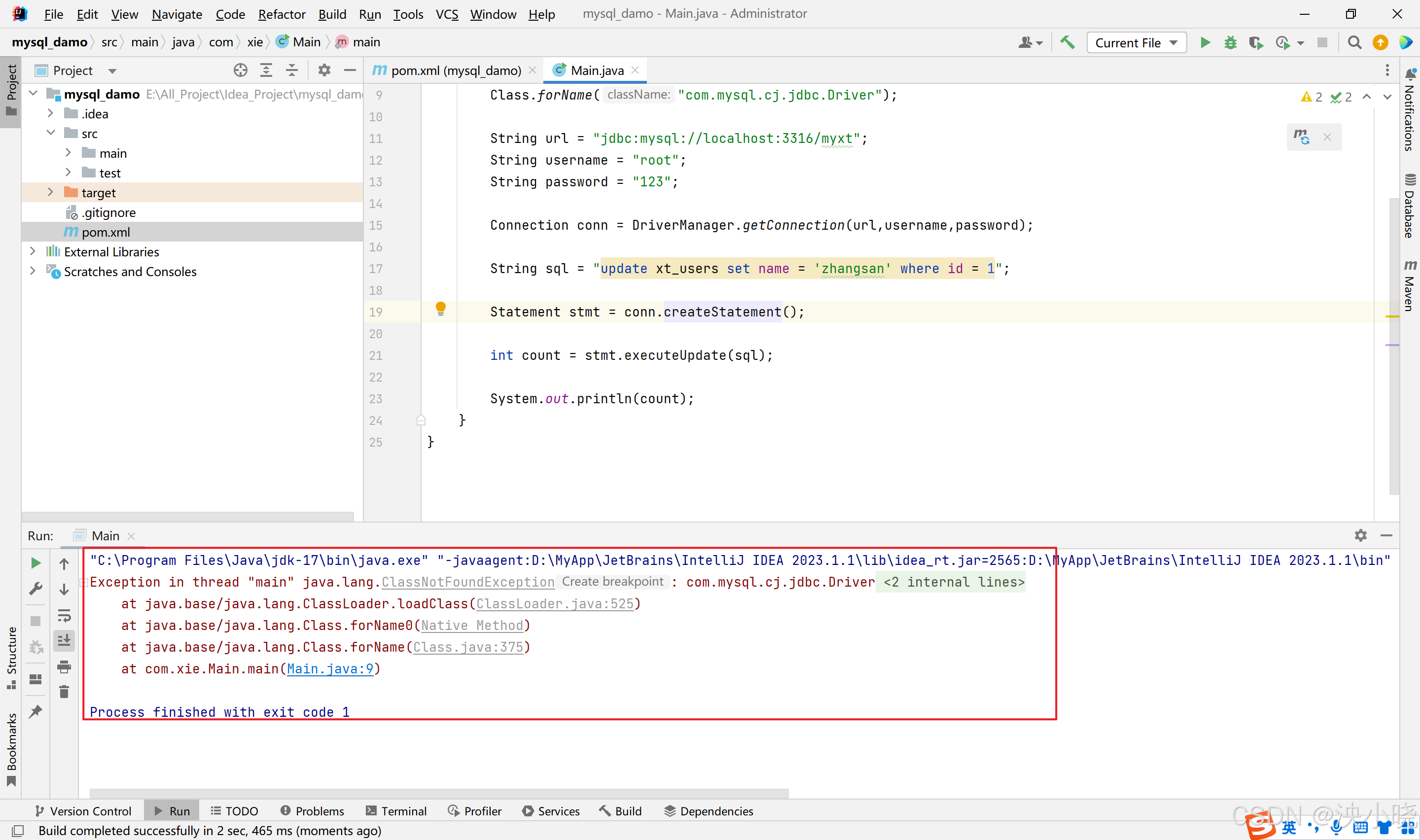This screenshot has width=1420, height=840.
Task: Collapse all nodes in the Project panel
Action: pos(291,70)
